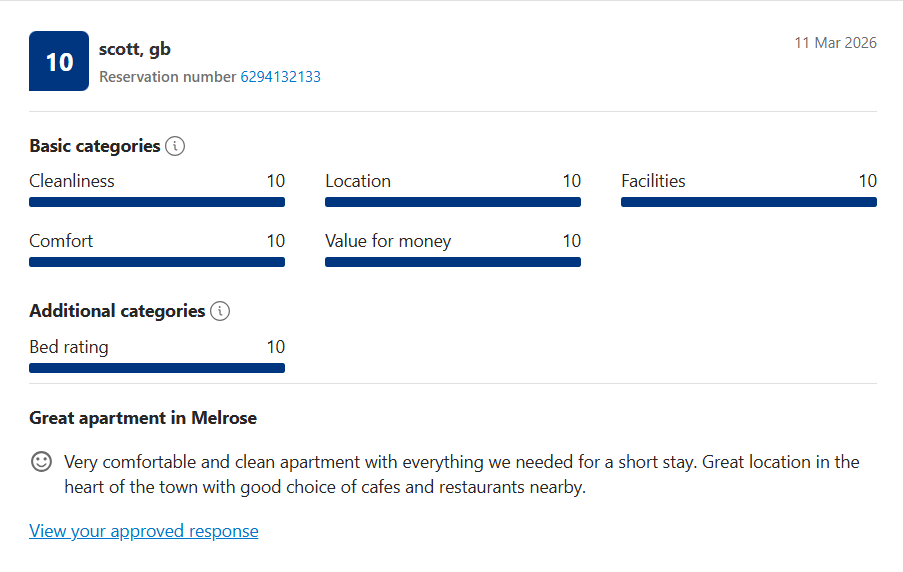This screenshot has height=572, width=903.
Task: Click the Location rating bar
Action: 453,202
